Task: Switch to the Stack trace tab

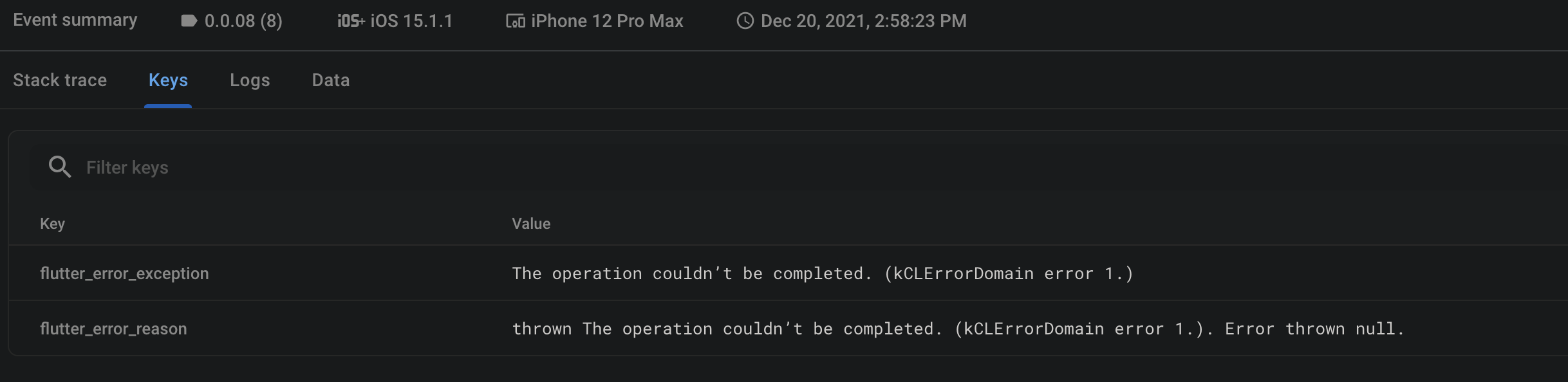Action: coord(59,80)
